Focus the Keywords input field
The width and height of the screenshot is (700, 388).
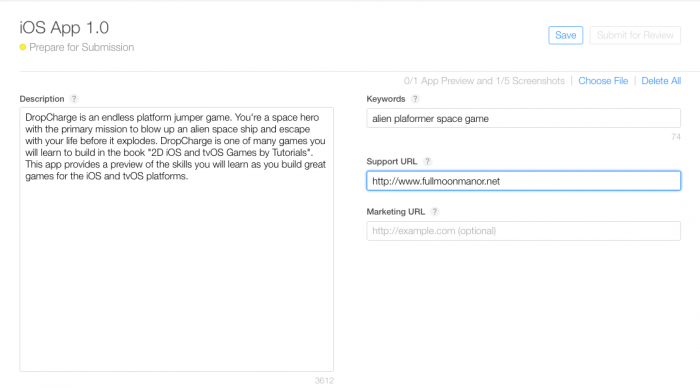[523, 118]
